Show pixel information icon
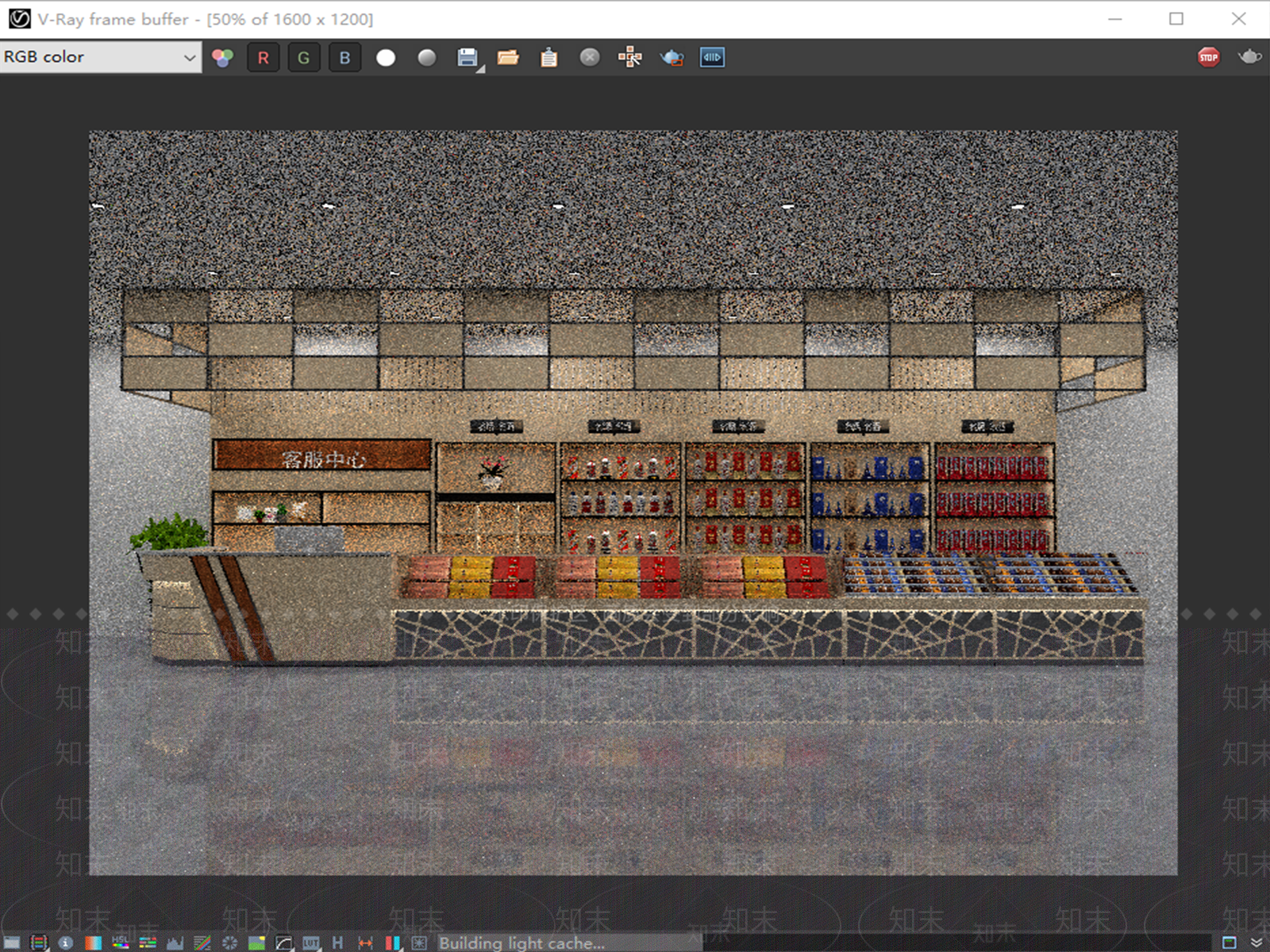1270x952 pixels. point(66,942)
